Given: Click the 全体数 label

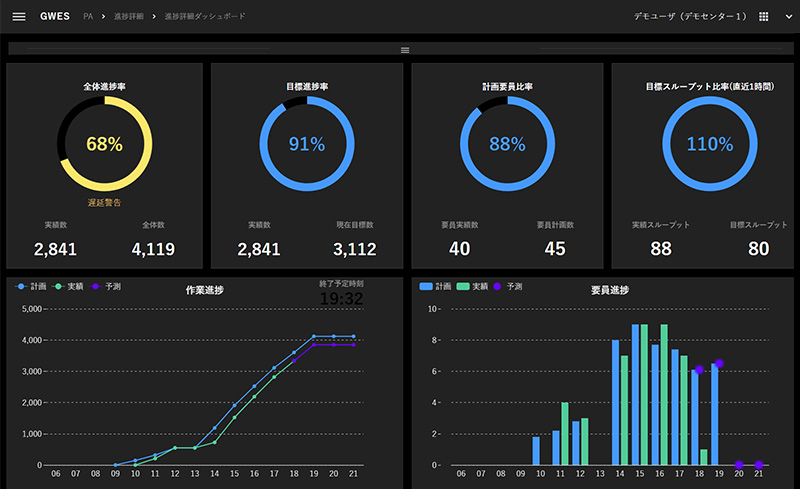Looking at the screenshot, I should [153, 225].
